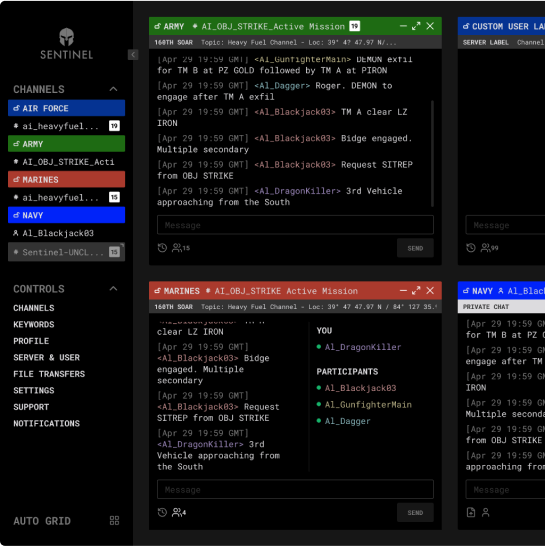Toggle the auto grid layout icon
This screenshot has width=545, height=546.
click(114, 521)
